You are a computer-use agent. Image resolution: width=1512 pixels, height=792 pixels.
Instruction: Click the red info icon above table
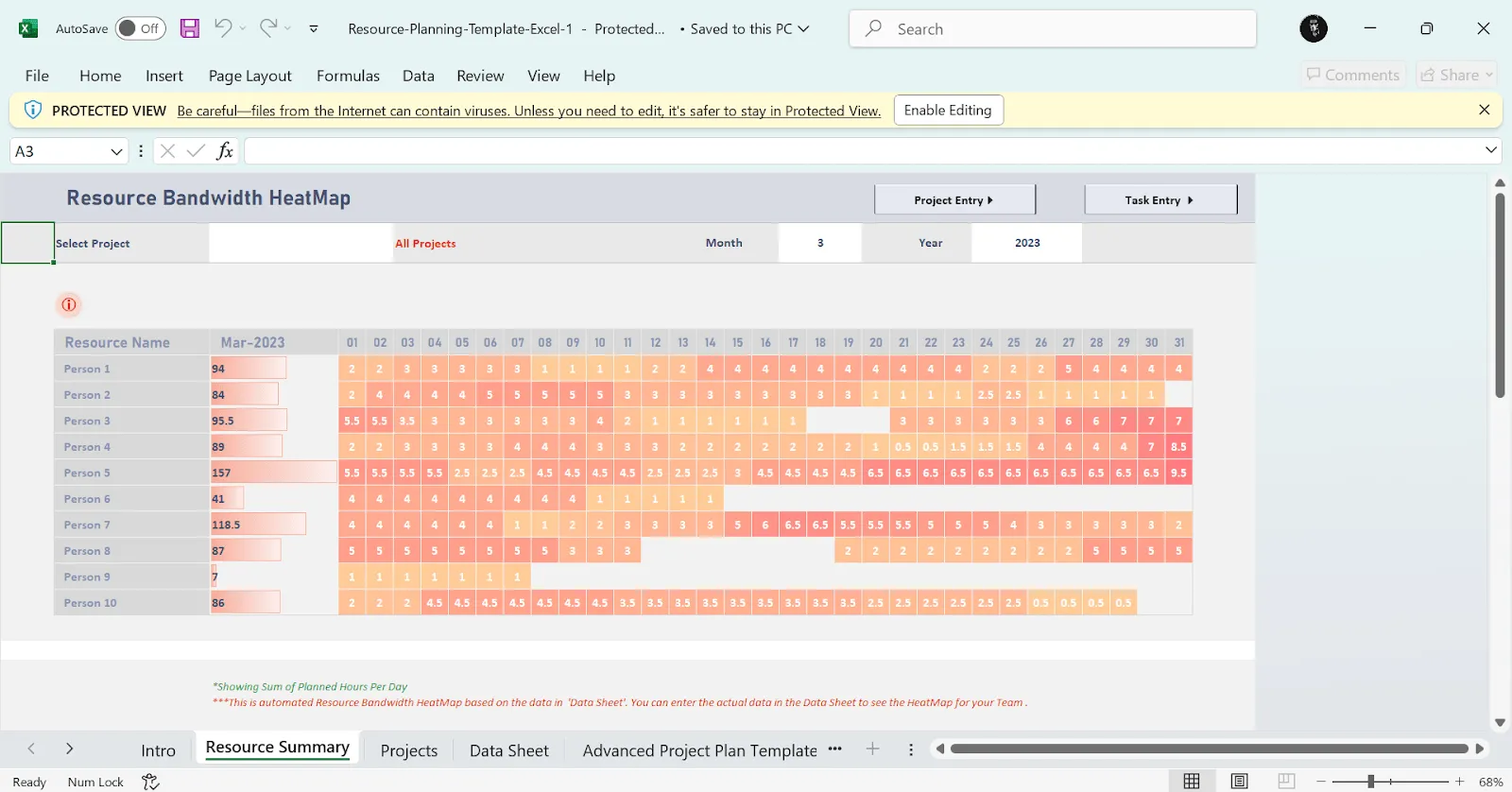point(69,304)
